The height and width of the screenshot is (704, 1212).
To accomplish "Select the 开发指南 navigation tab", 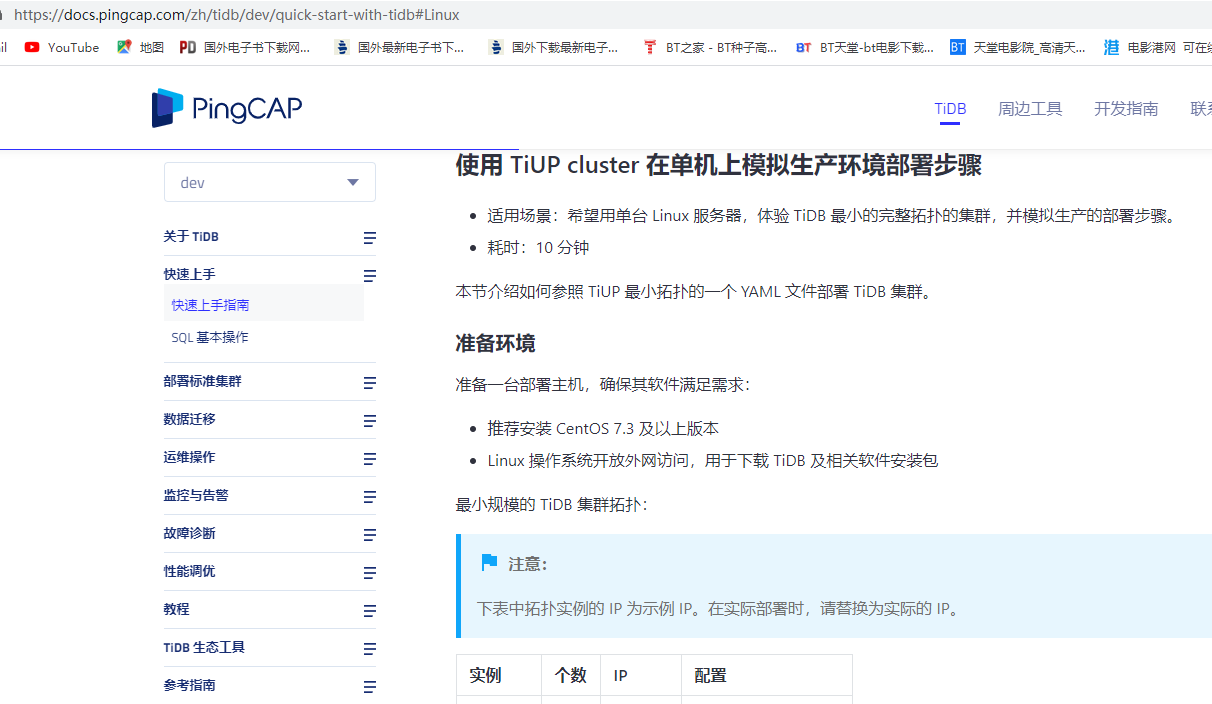I will pos(1126,109).
